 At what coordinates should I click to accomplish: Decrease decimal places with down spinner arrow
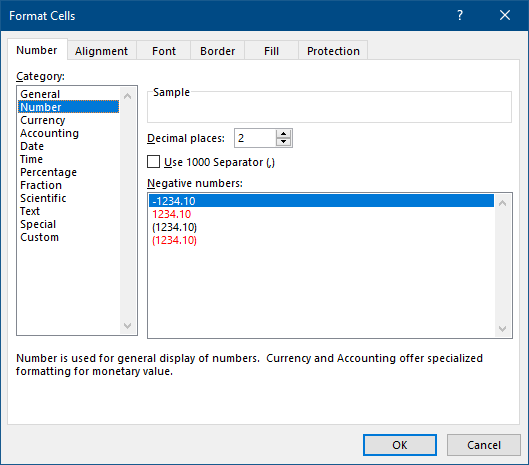(x=283, y=142)
